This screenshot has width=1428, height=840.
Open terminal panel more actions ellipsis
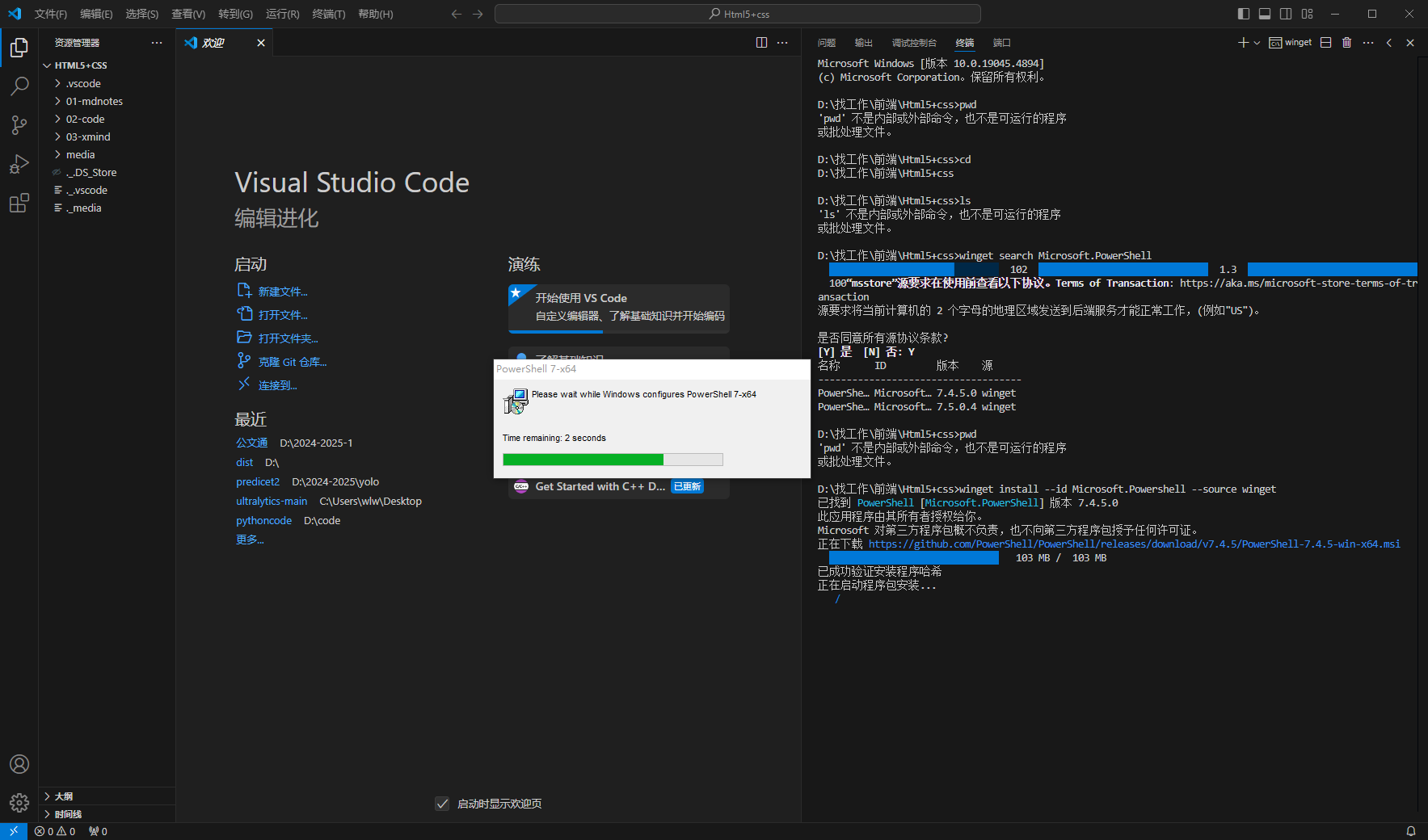click(x=1367, y=43)
